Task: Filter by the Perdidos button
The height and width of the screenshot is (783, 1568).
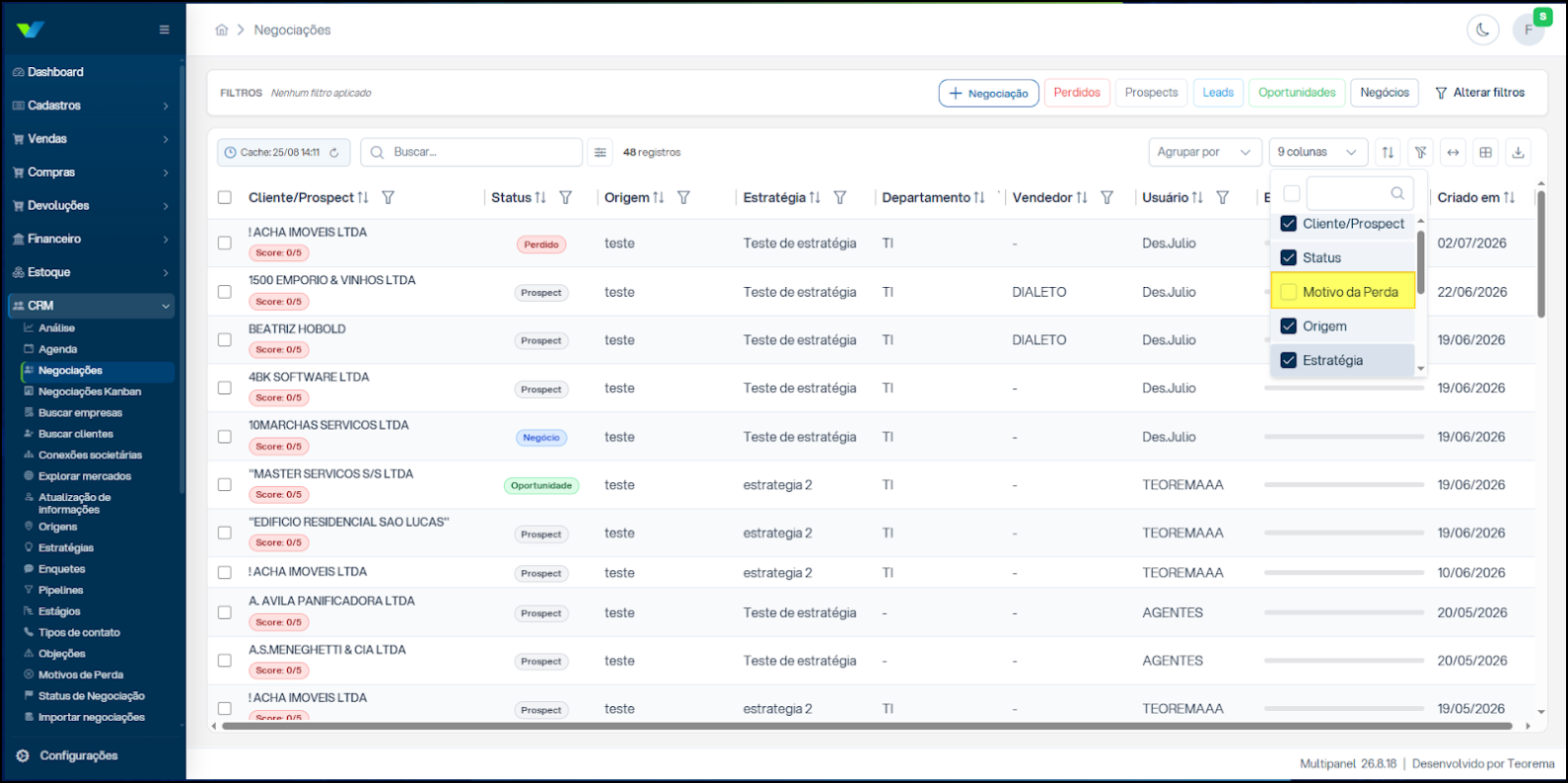Action: (1077, 93)
